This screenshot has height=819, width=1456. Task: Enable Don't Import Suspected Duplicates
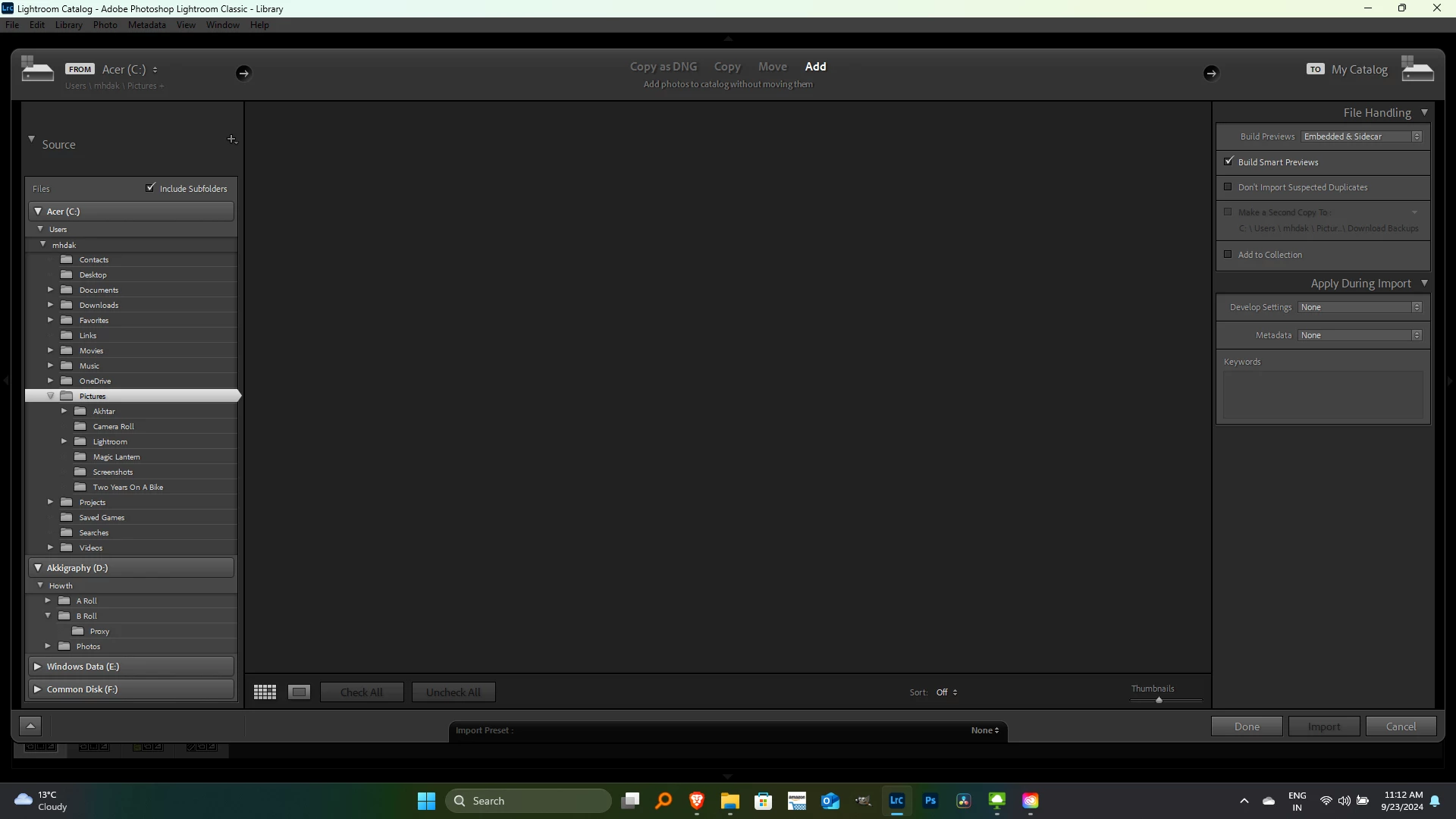[1228, 187]
